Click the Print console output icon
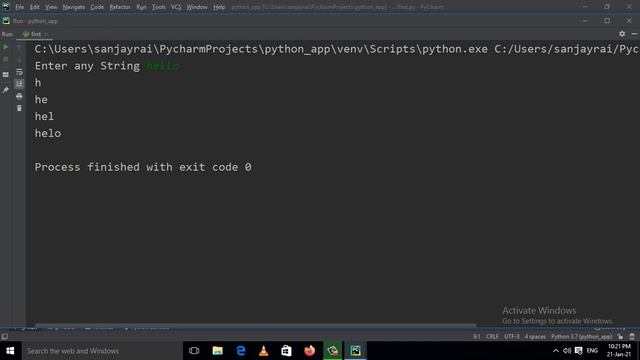Screen dimensions: 640x360 [x=19, y=96]
